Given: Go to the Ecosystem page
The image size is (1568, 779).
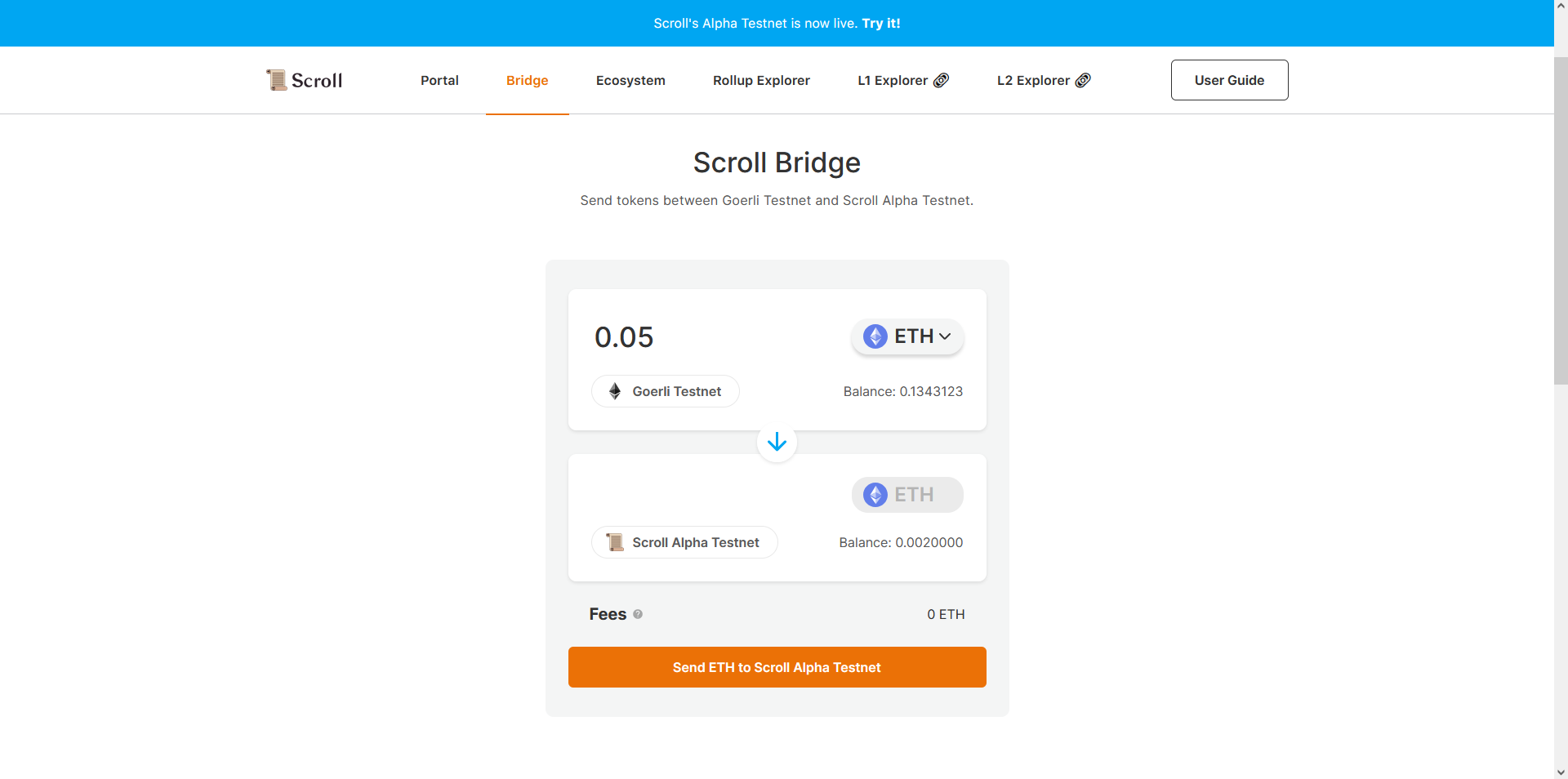Looking at the screenshot, I should [630, 80].
